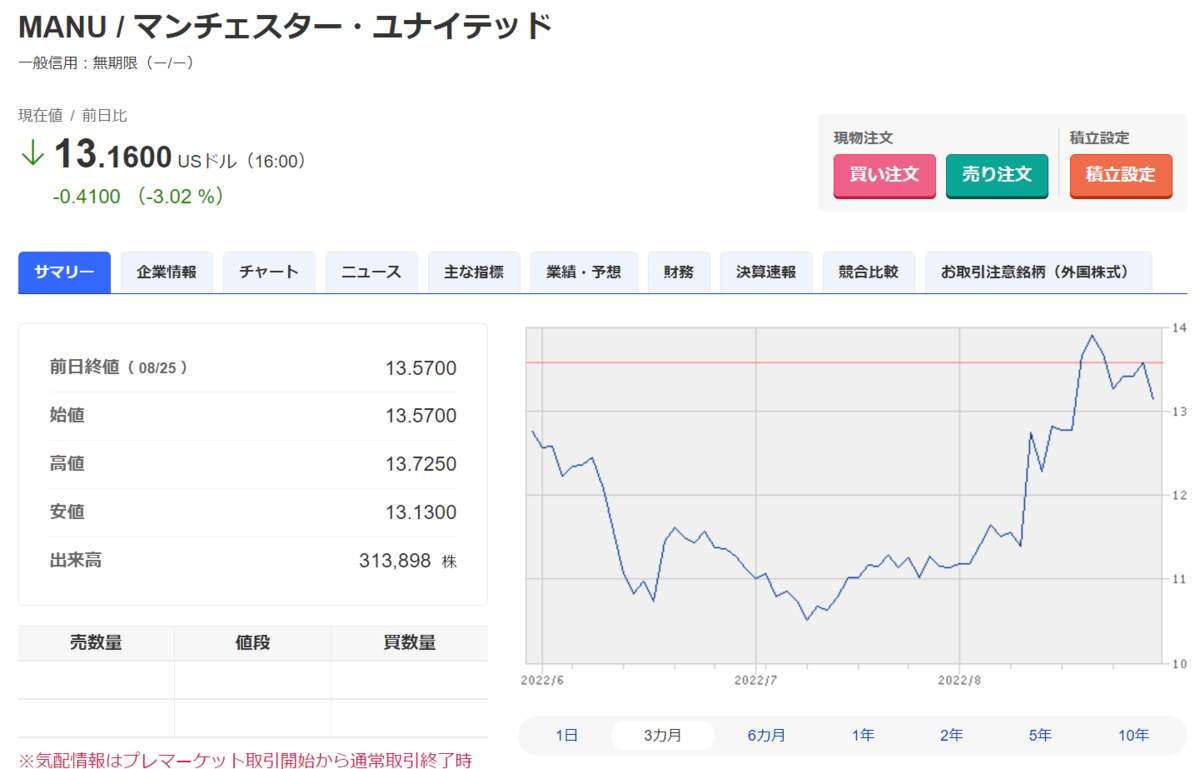
Task: Click the 売数量 column header
Action: click(x=96, y=643)
